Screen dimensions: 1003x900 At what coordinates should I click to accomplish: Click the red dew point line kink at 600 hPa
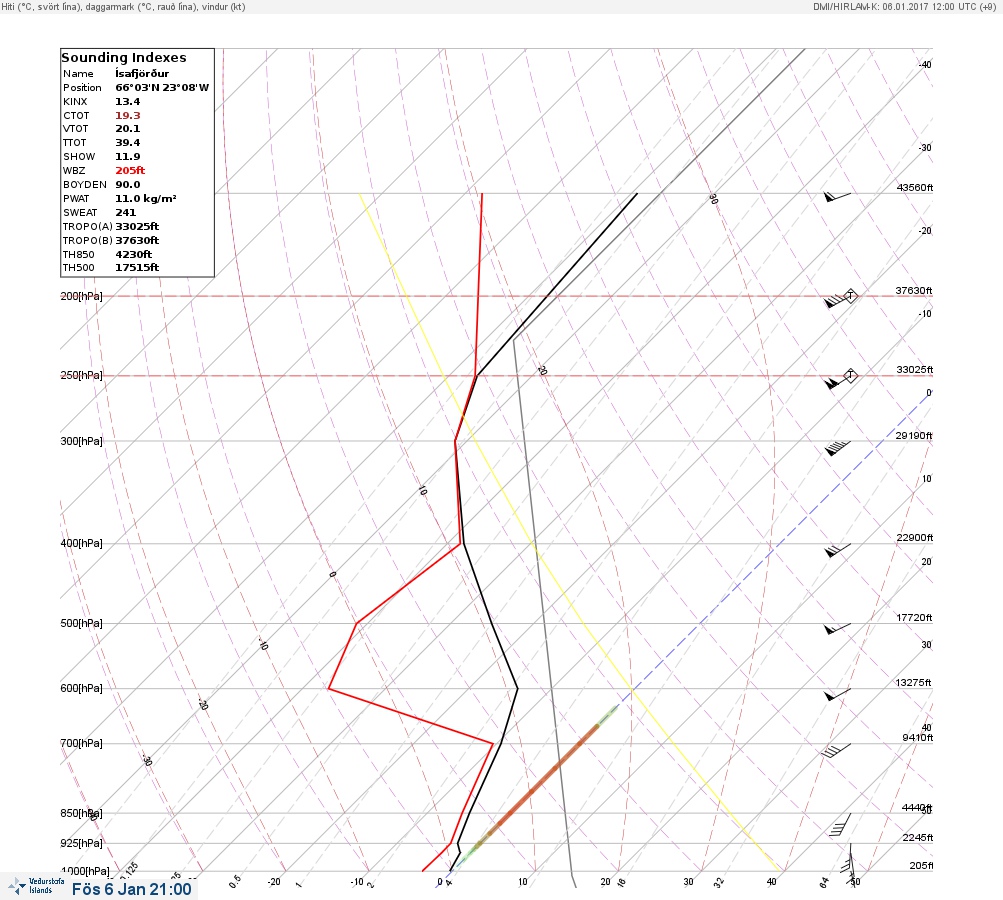[x=329, y=688]
